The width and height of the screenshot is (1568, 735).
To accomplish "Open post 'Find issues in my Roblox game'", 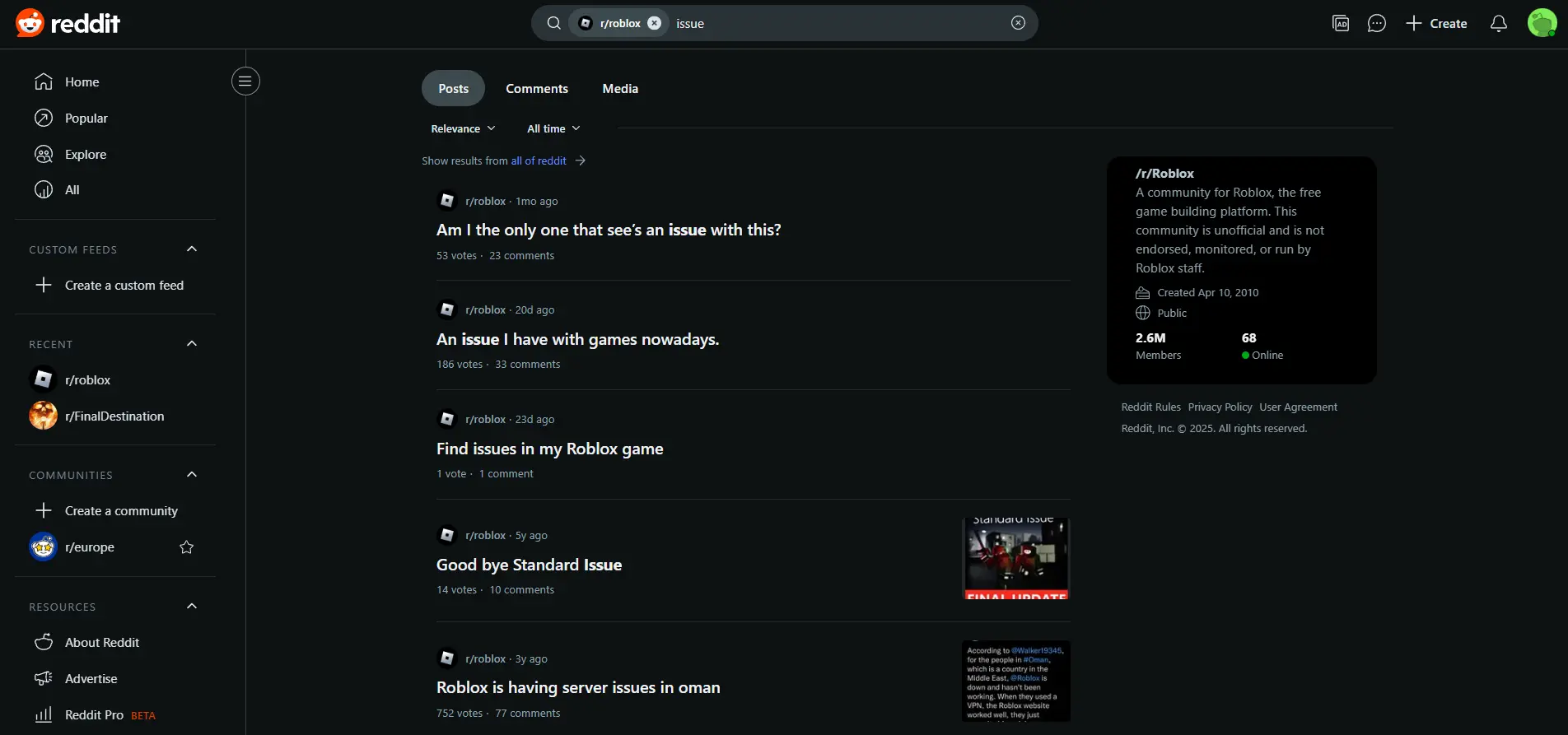I will click(549, 449).
